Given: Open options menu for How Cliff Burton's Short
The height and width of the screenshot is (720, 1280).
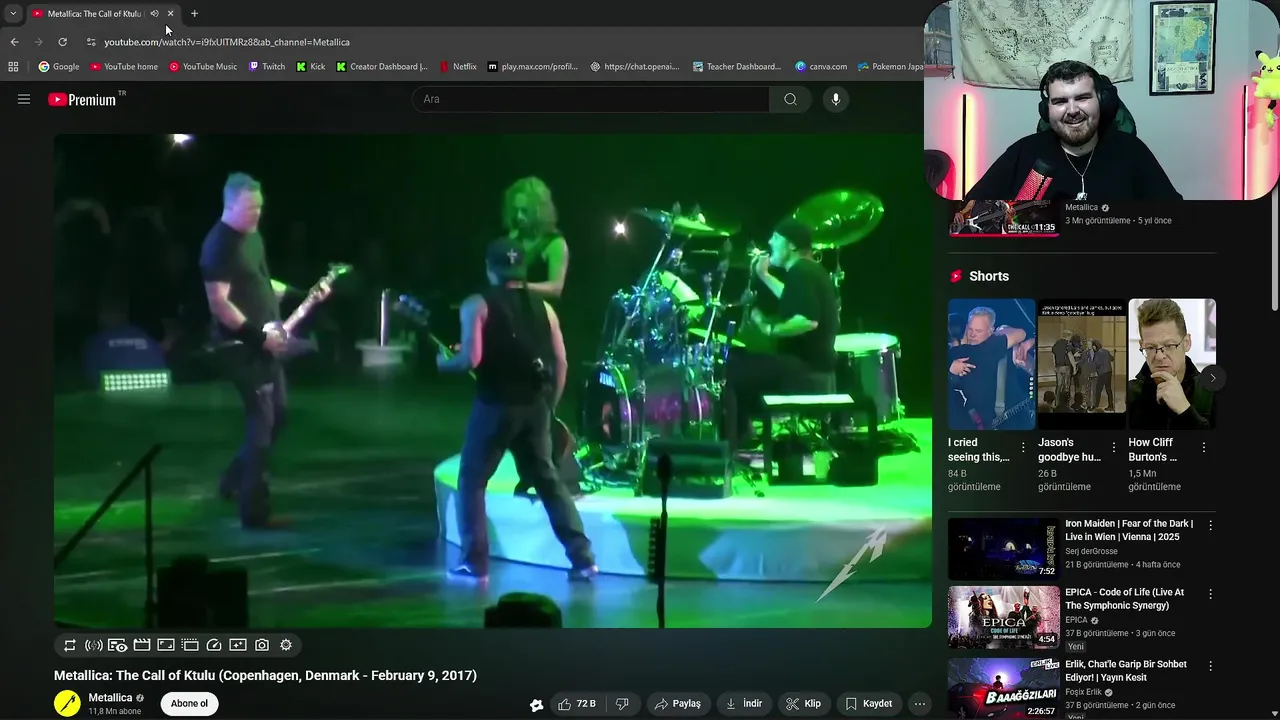Looking at the screenshot, I should (x=1203, y=448).
